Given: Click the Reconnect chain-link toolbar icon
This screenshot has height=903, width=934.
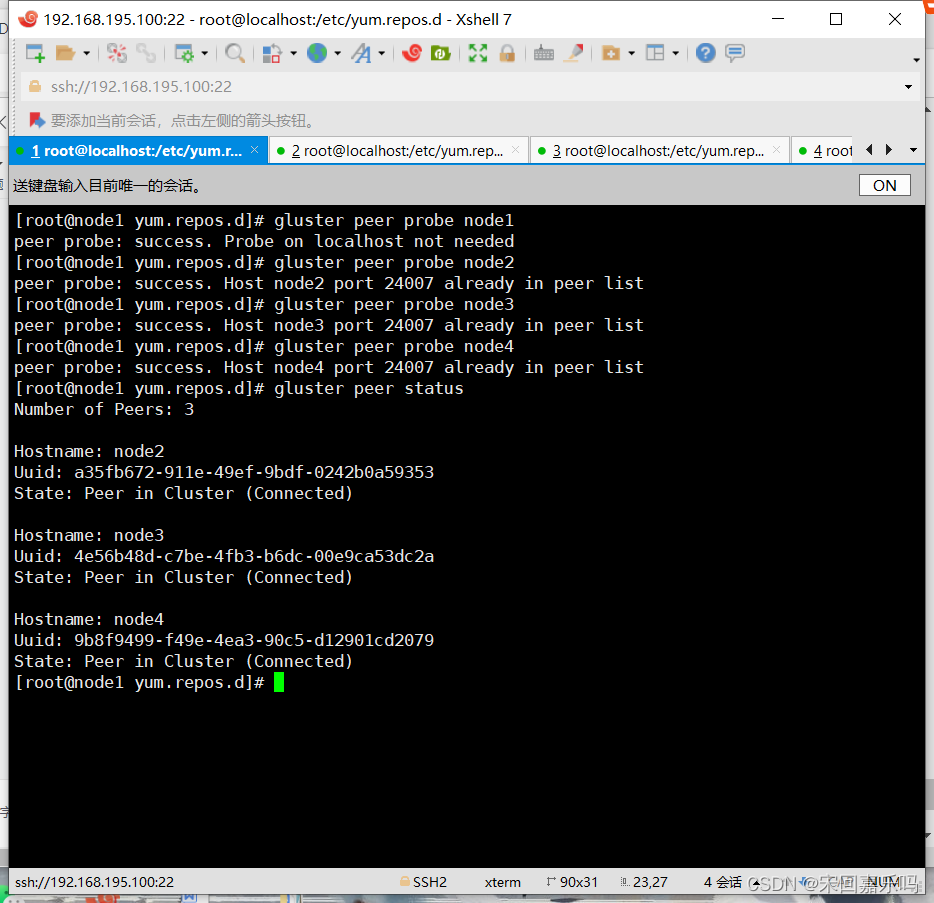Looking at the screenshot, I should (x=146, y=54).
